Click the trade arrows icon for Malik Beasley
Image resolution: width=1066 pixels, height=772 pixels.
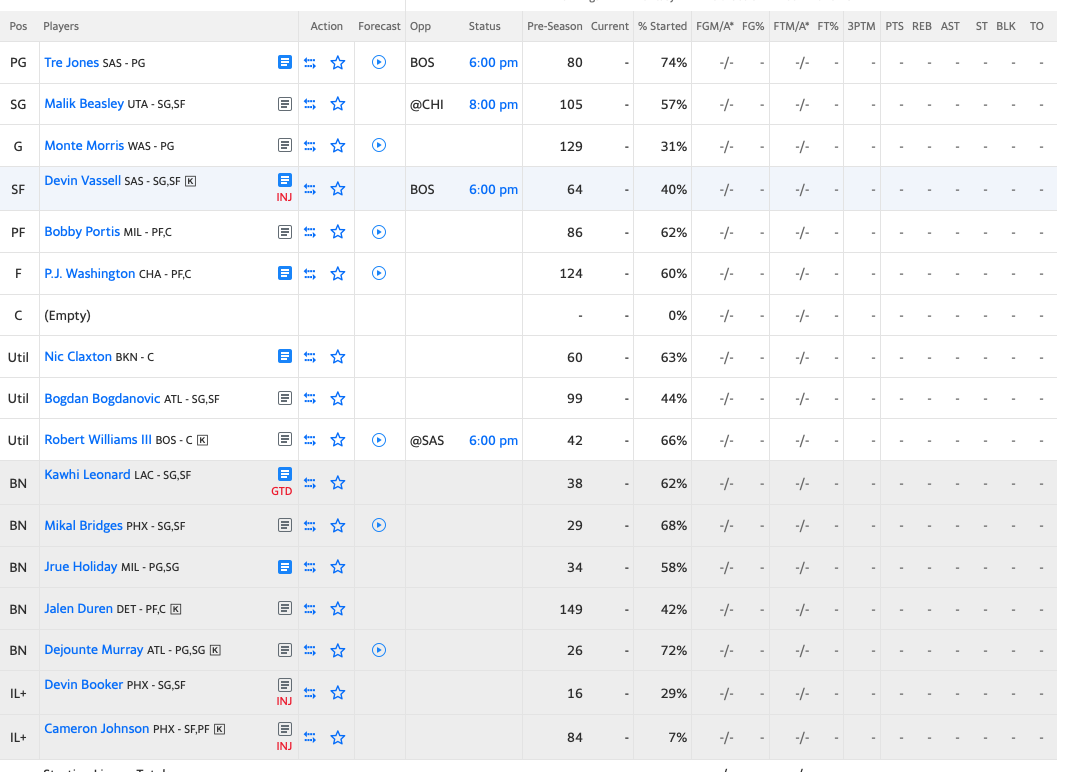click(x=310, y=104)
